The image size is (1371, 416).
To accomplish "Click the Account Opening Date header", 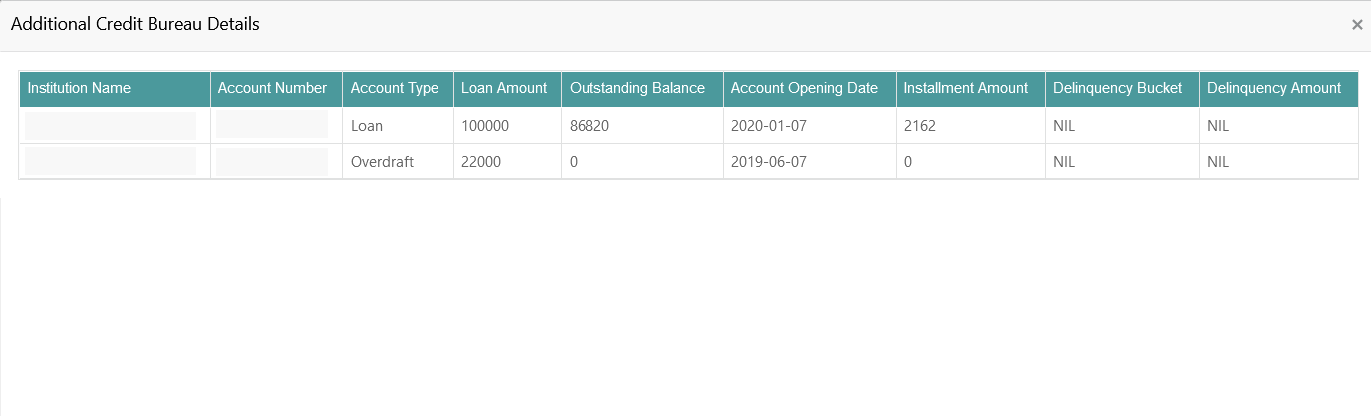I will click(804, 88).
